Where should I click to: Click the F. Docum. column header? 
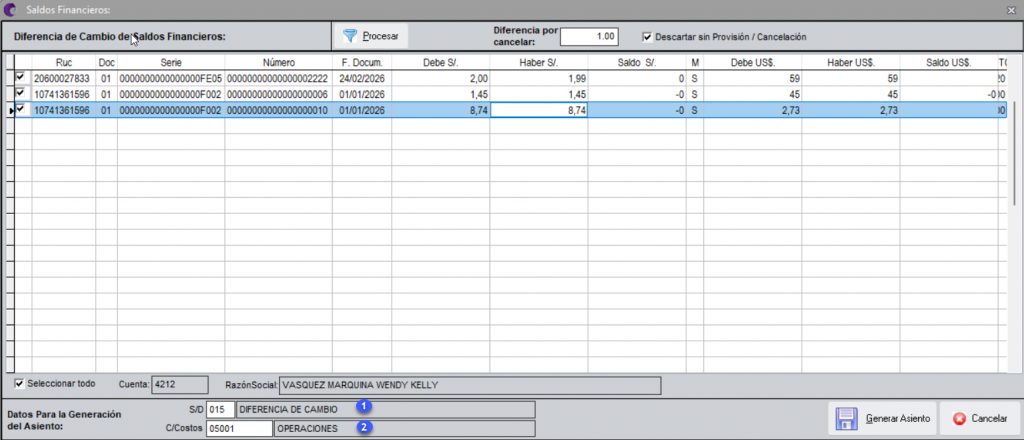[362, 63]
